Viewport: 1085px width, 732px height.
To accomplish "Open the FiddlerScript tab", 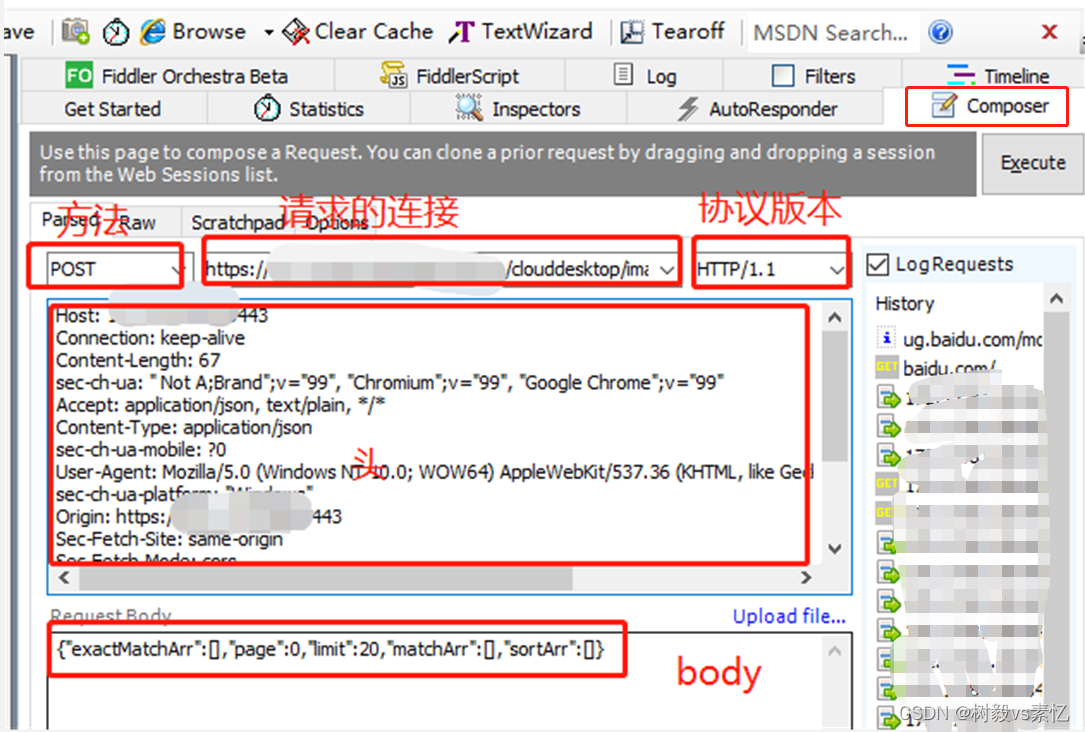I will [x=450, y=75].
